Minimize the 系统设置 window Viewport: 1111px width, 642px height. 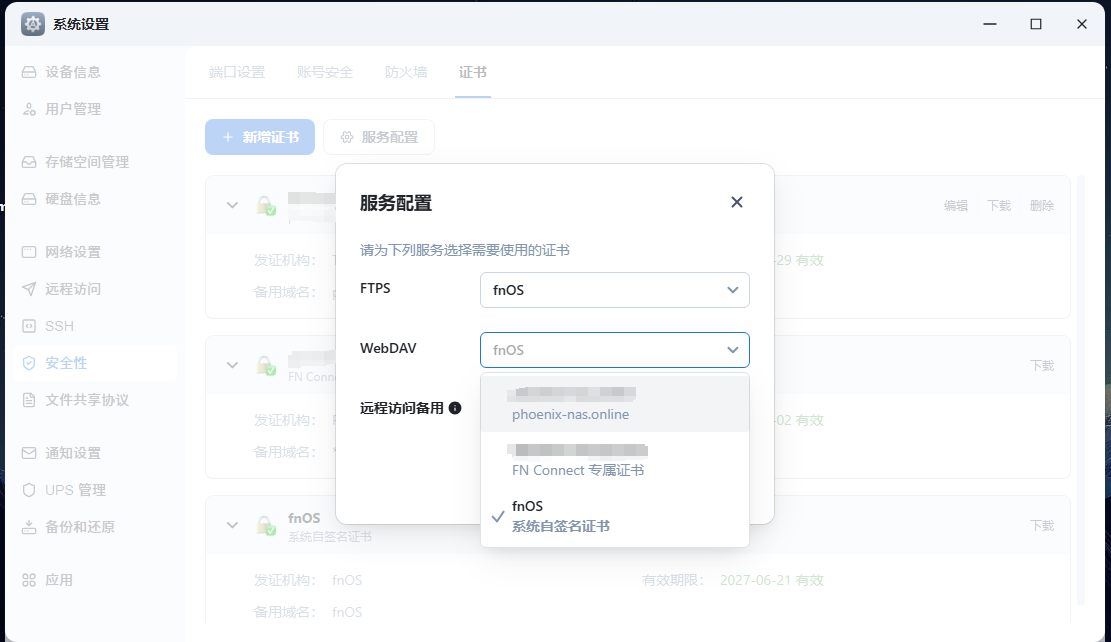pyautogui.click(x=990, y=24)
